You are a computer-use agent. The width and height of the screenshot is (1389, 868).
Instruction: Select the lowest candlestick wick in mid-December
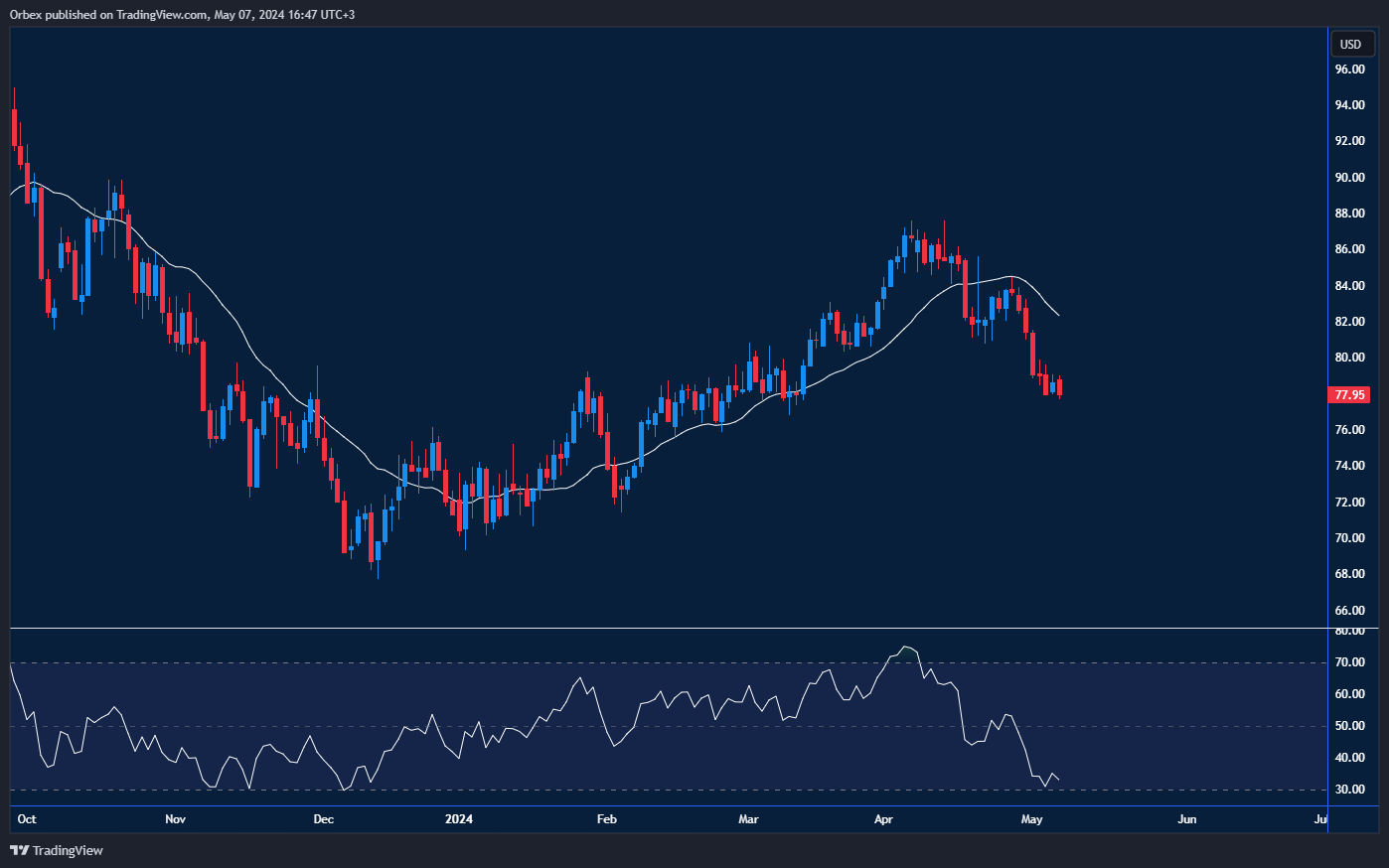[378, 574]
